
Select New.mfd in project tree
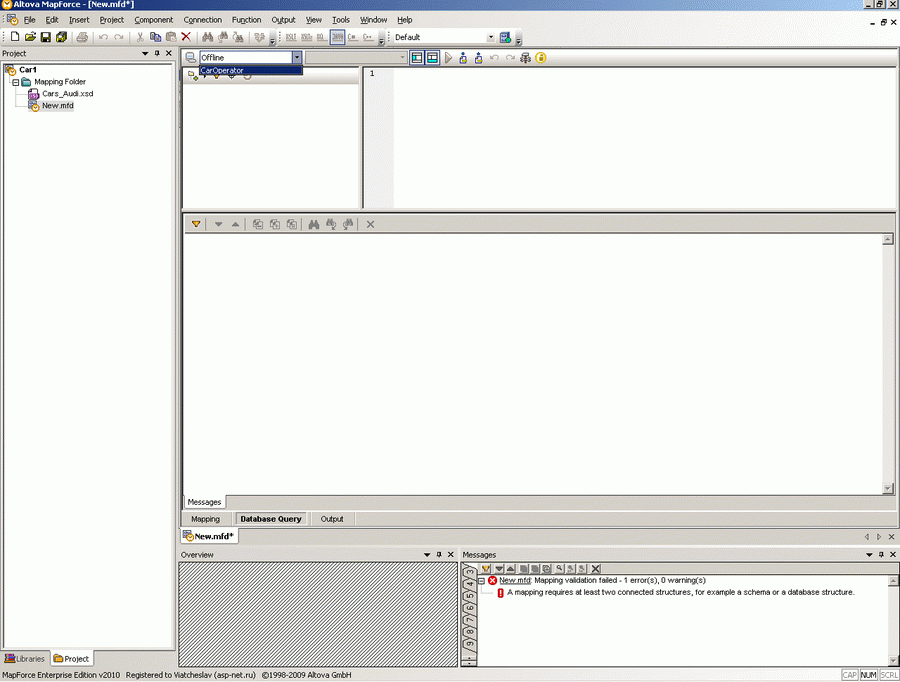(57, 106)
